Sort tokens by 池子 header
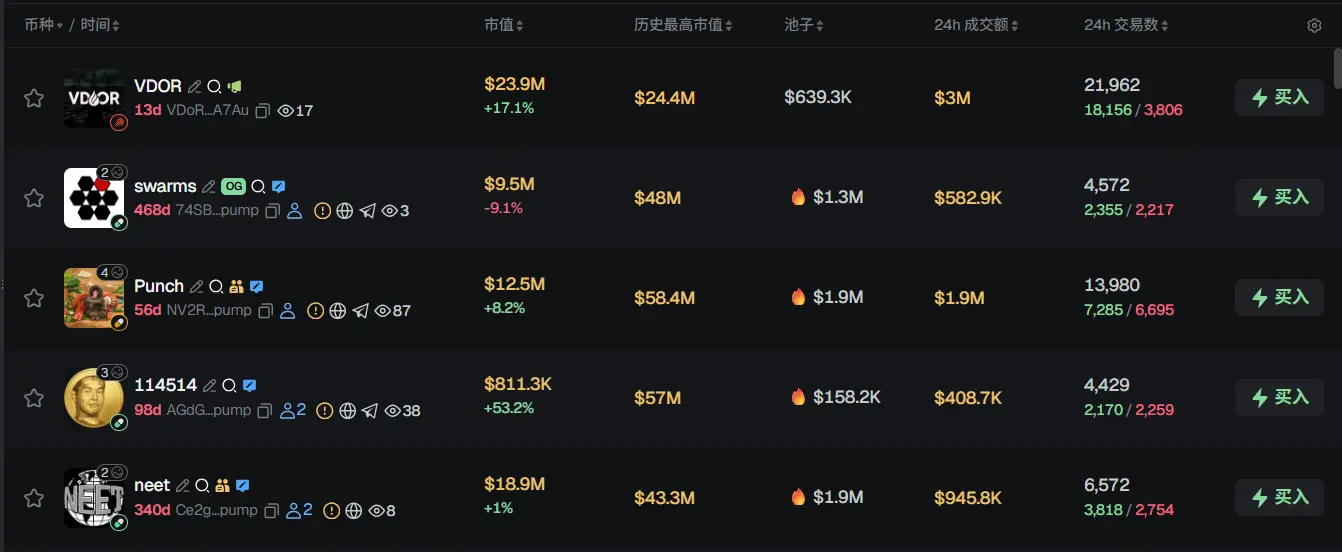Screen dimensions: 1342x552 (x=803, y=25)
